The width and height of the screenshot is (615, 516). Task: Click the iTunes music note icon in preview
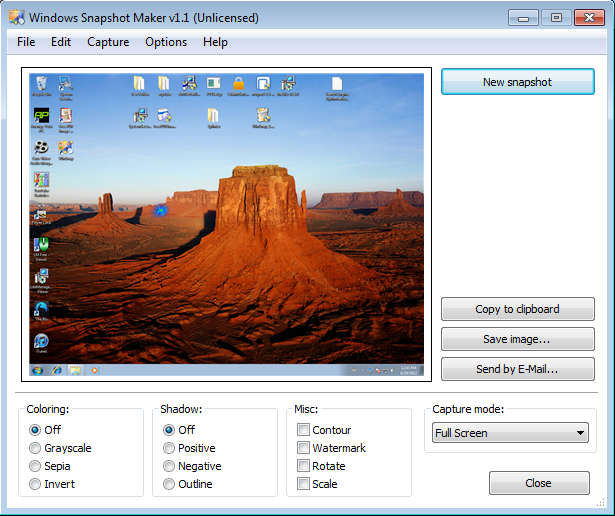pyautogui.click(x=41, y=341)
